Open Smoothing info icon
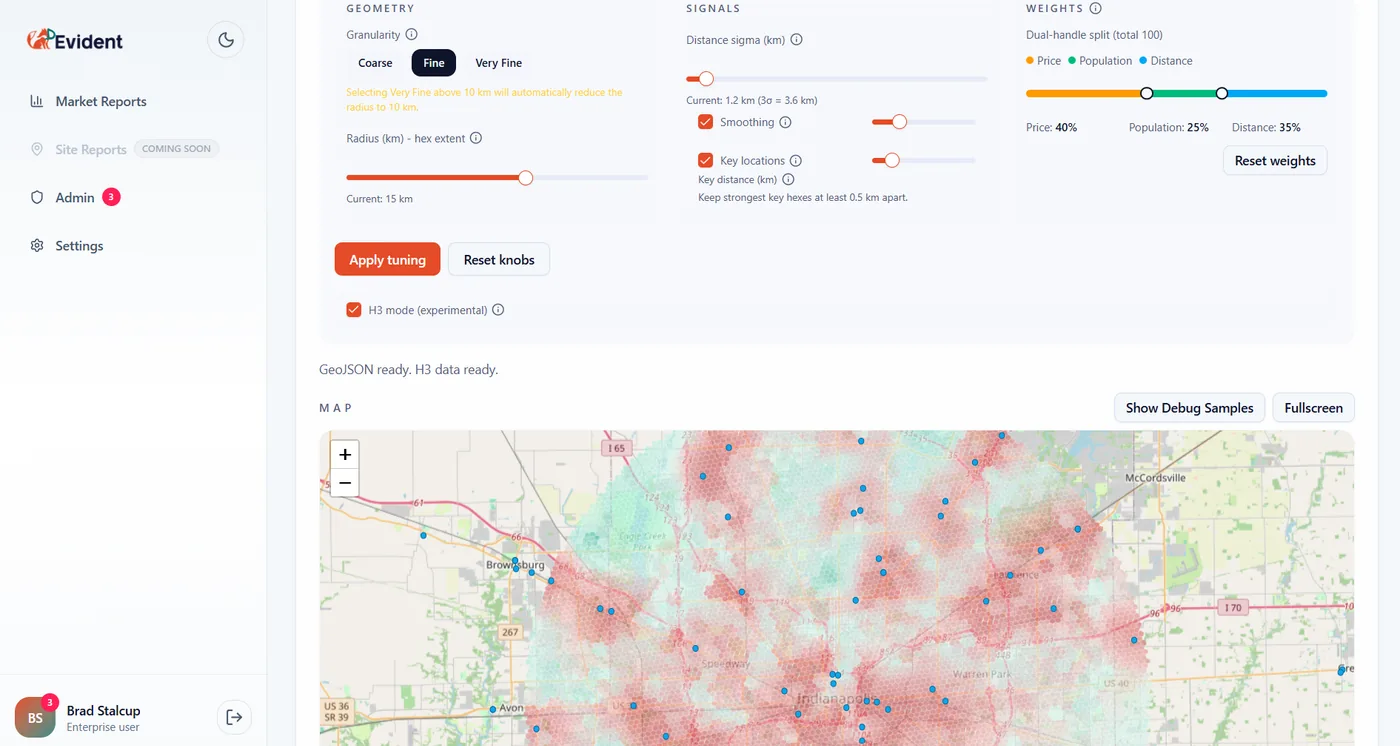This screenshot has width=1400, height=746. (785, 122)
